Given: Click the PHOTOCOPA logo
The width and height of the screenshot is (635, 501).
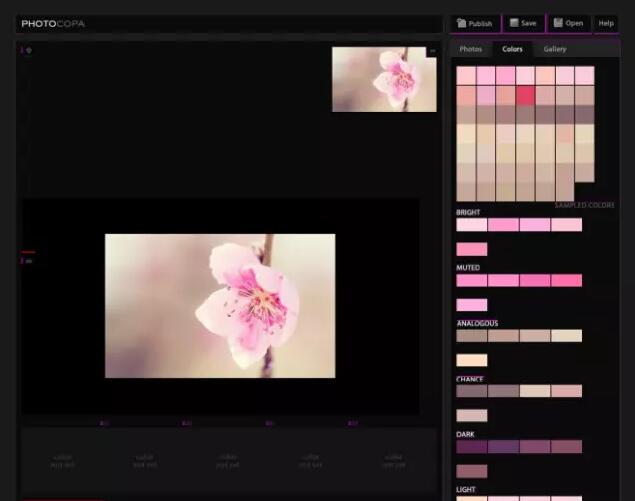Looking at the screenshot, I should pos(53,23).
